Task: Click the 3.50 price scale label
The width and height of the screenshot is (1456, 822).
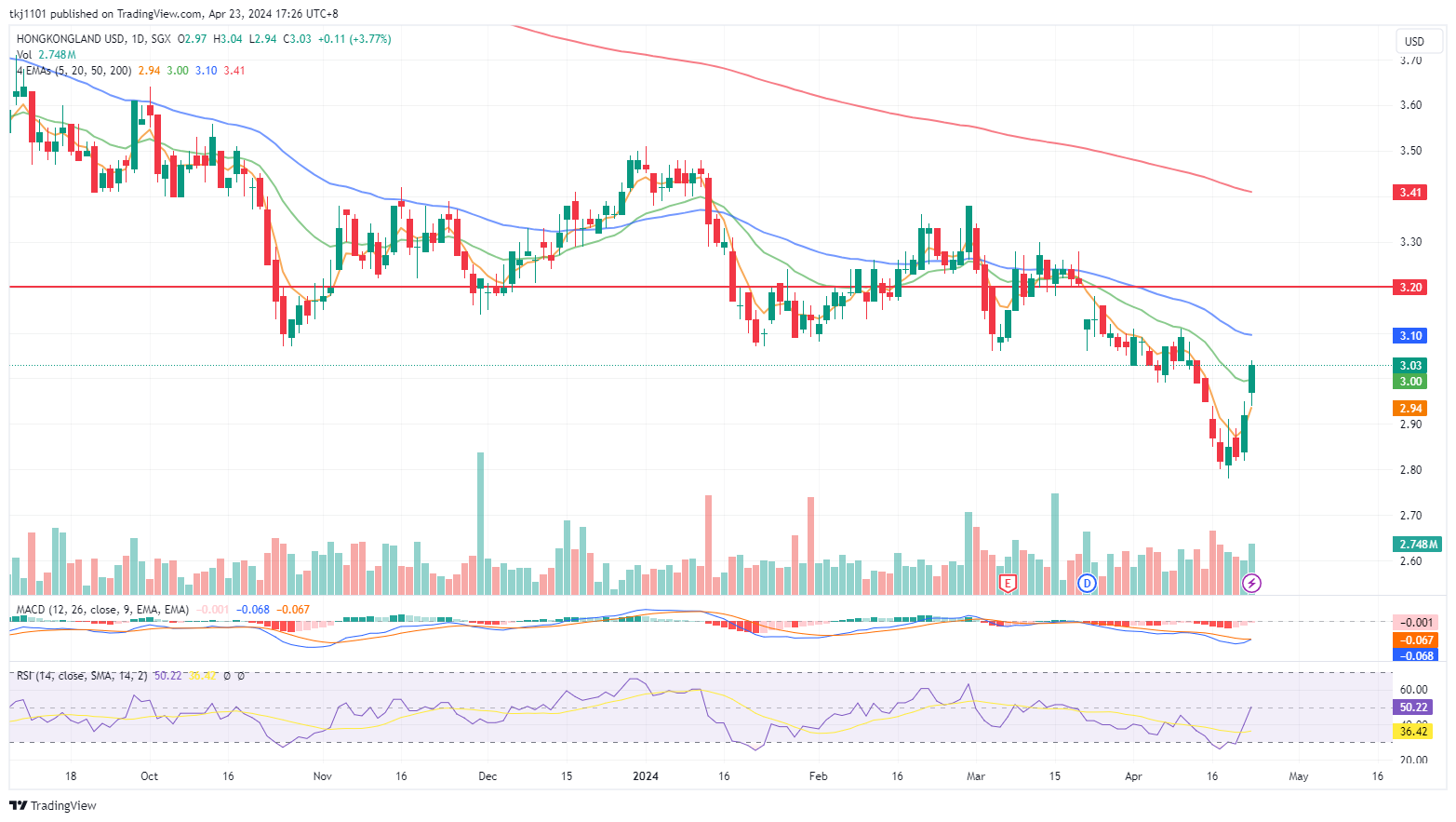Action: coord(1410,151)
